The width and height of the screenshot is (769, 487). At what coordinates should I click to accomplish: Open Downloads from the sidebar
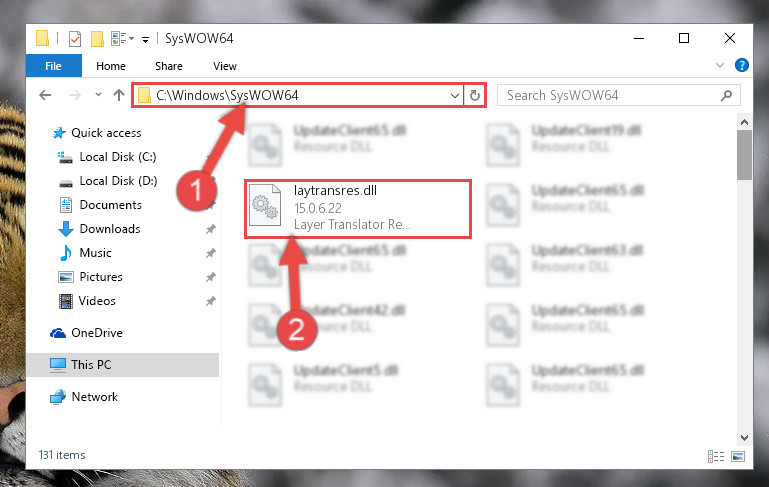[110, 229]
